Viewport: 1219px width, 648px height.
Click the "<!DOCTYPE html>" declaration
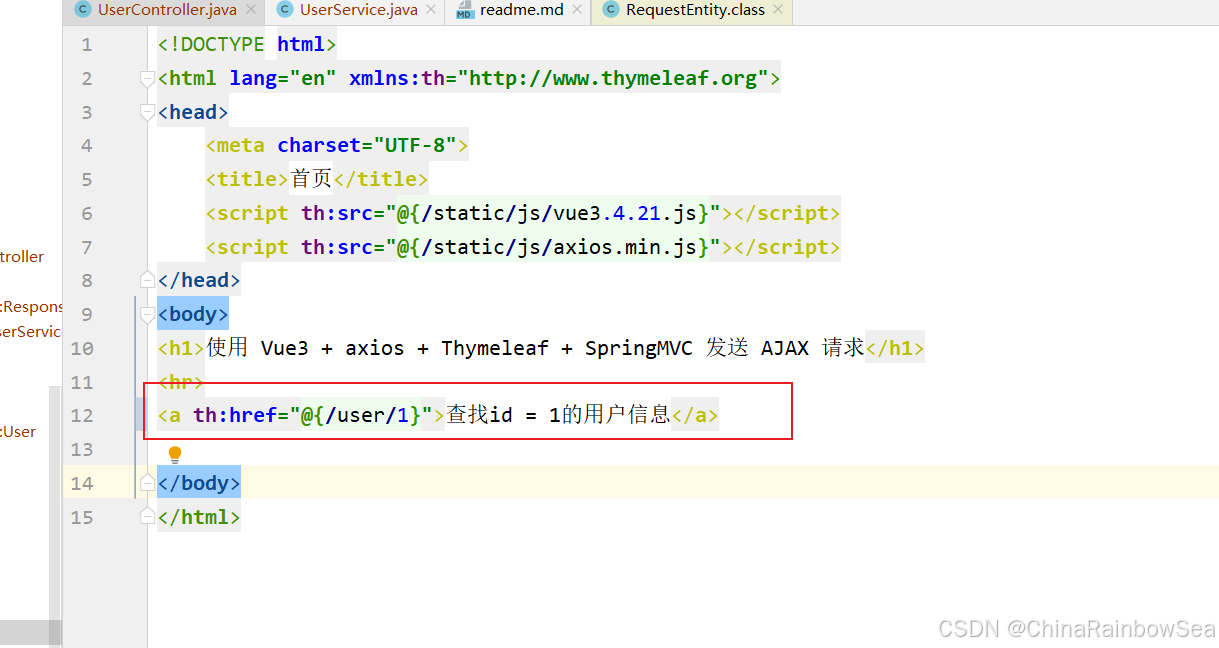(247, 45)
